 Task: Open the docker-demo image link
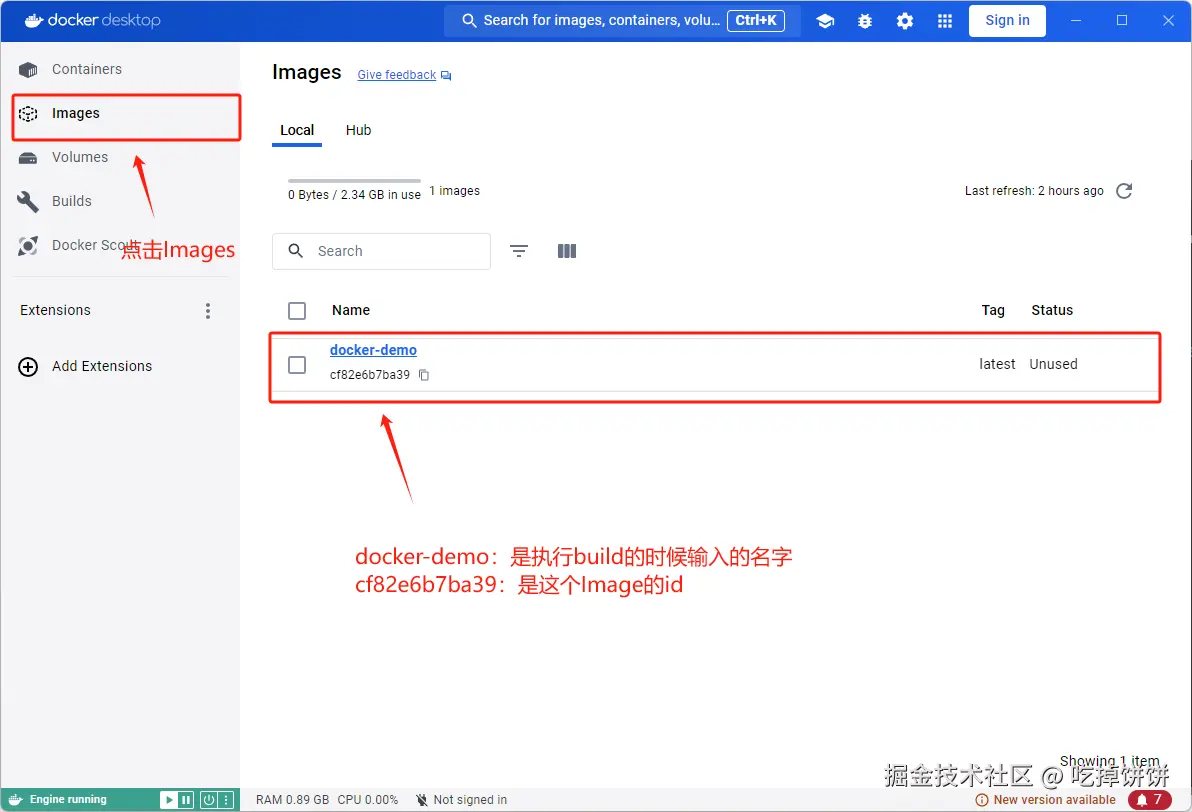[x=373, y=350]
